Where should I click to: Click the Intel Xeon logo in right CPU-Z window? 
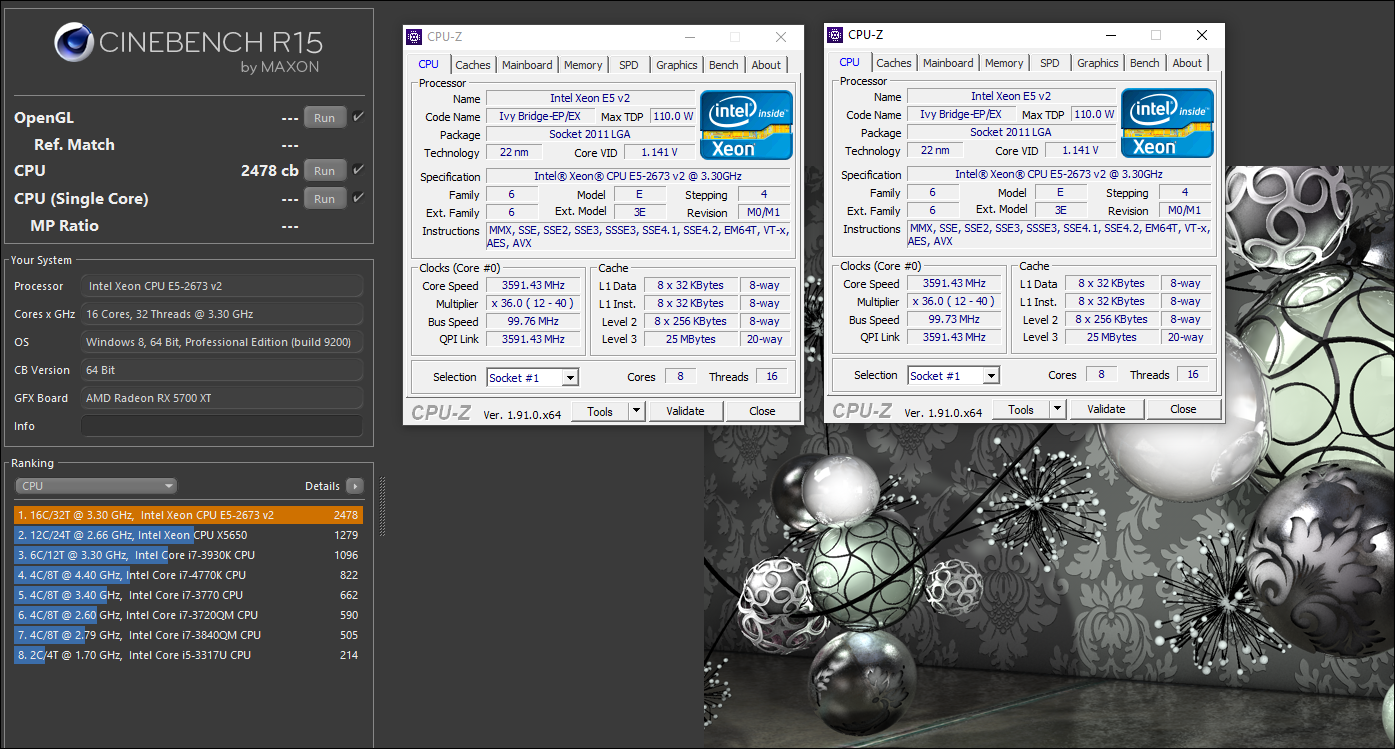[x=1167, y=123]
